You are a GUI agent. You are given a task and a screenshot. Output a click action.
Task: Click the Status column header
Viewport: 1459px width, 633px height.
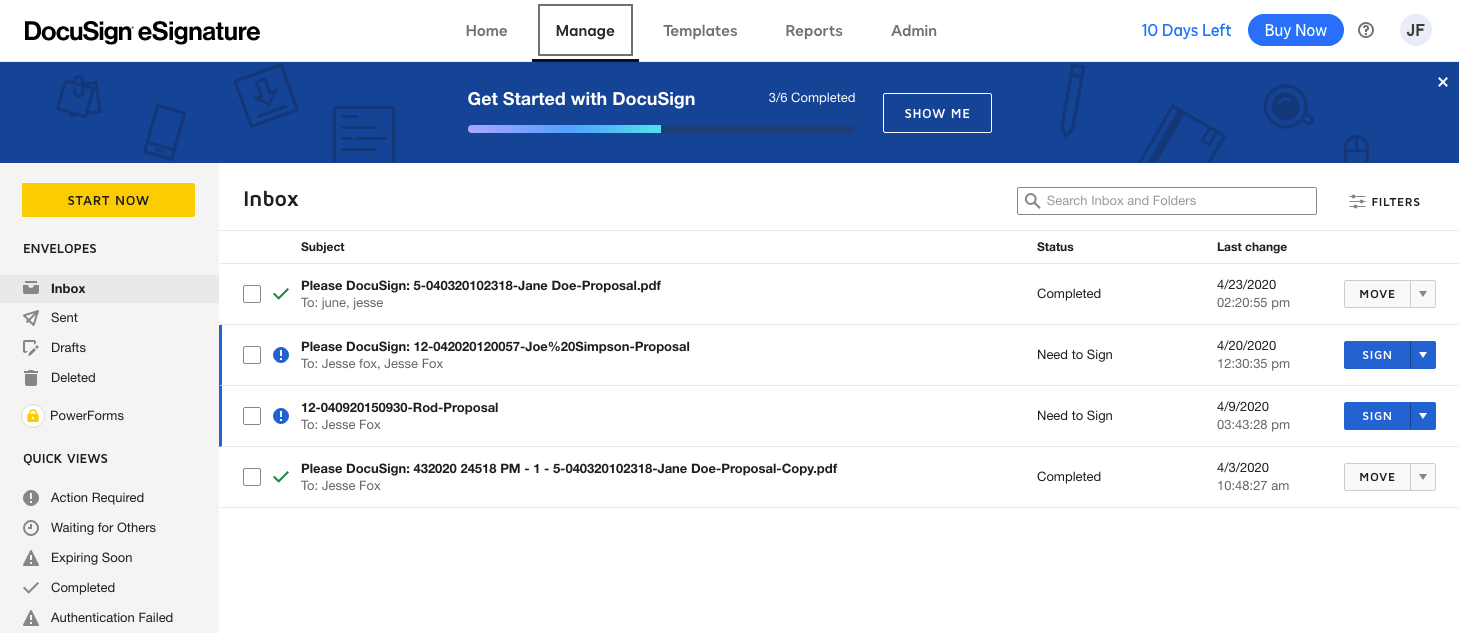tap(1055, 247)
